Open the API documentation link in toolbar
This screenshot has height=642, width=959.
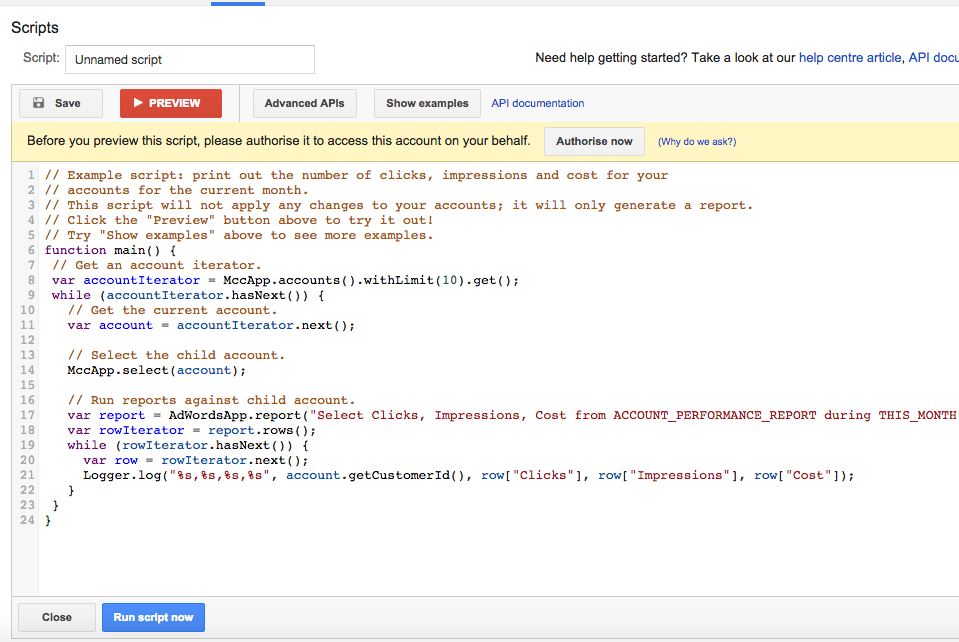tap(538, 103)
